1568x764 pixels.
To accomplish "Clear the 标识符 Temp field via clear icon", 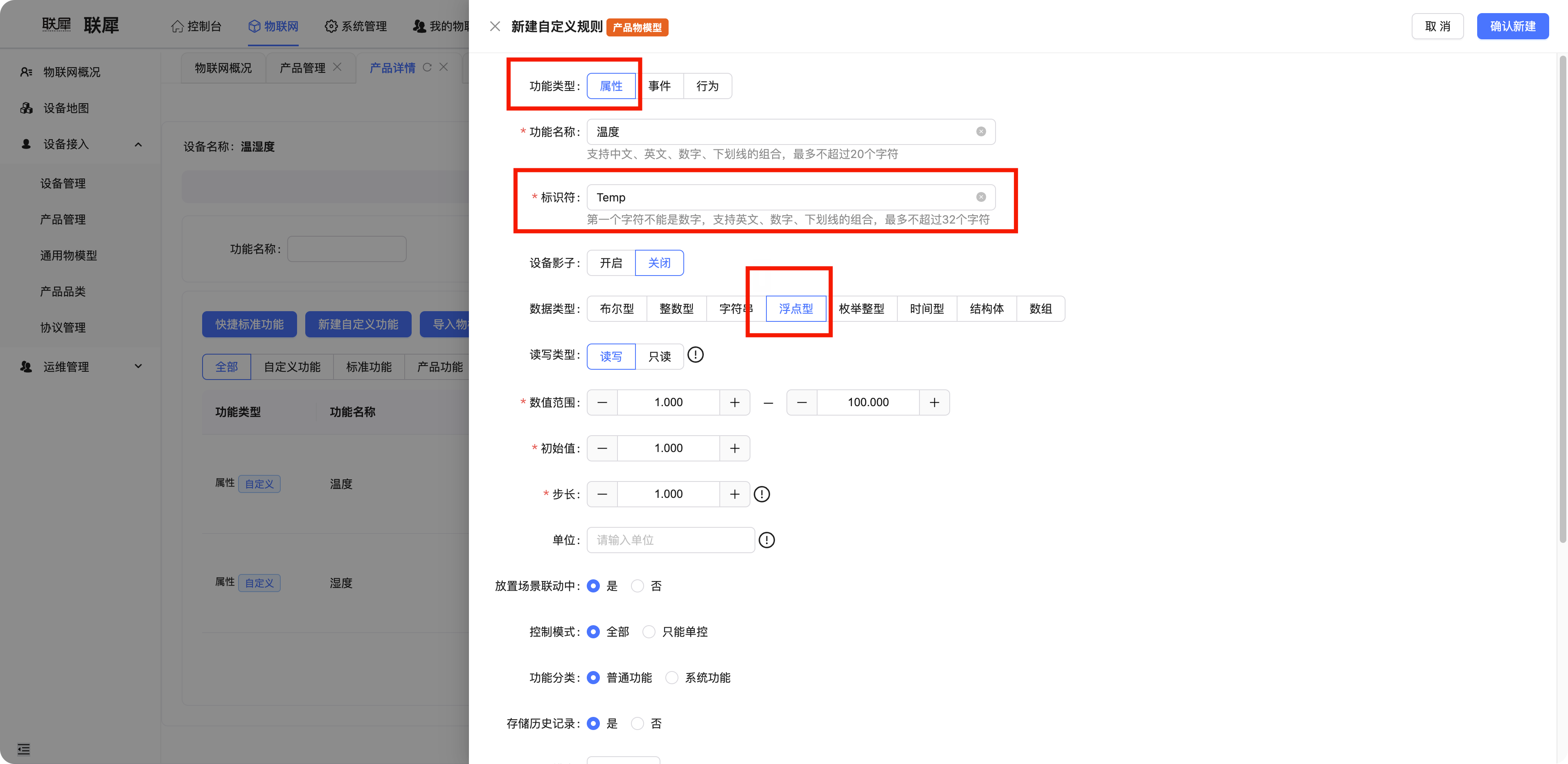I will (980, 197).
